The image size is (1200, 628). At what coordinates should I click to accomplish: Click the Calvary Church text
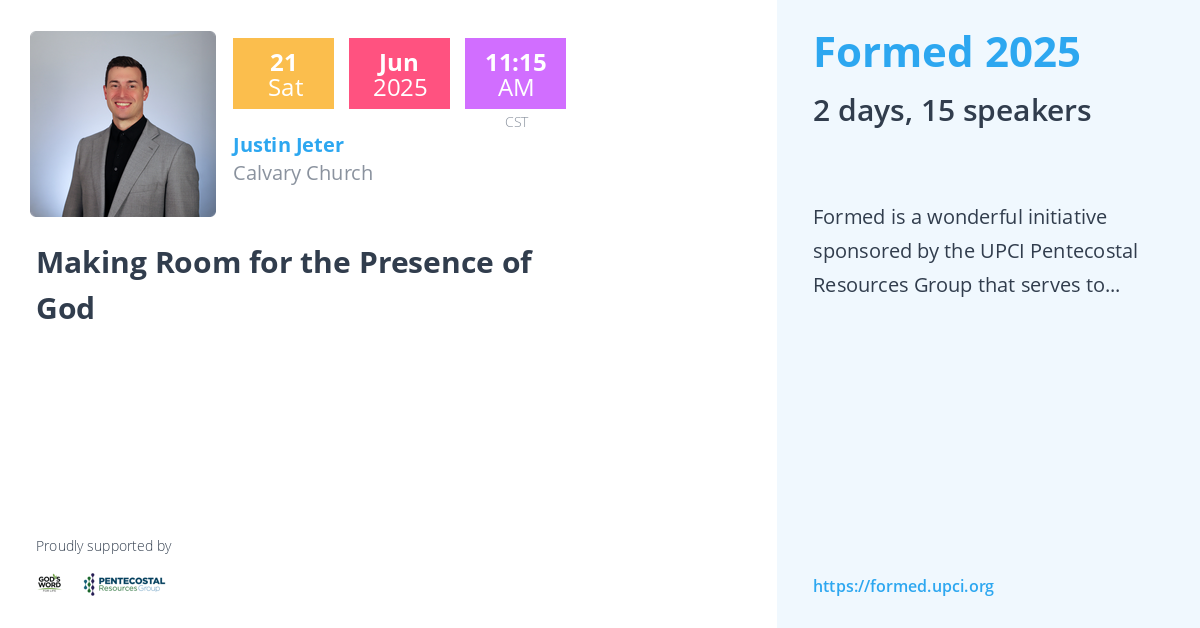[x=303, y=173]
